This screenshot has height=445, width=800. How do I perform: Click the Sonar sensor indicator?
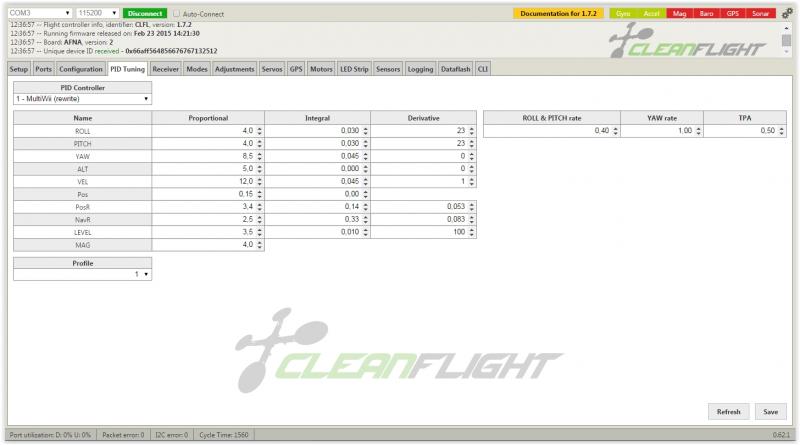click(761, 14)
